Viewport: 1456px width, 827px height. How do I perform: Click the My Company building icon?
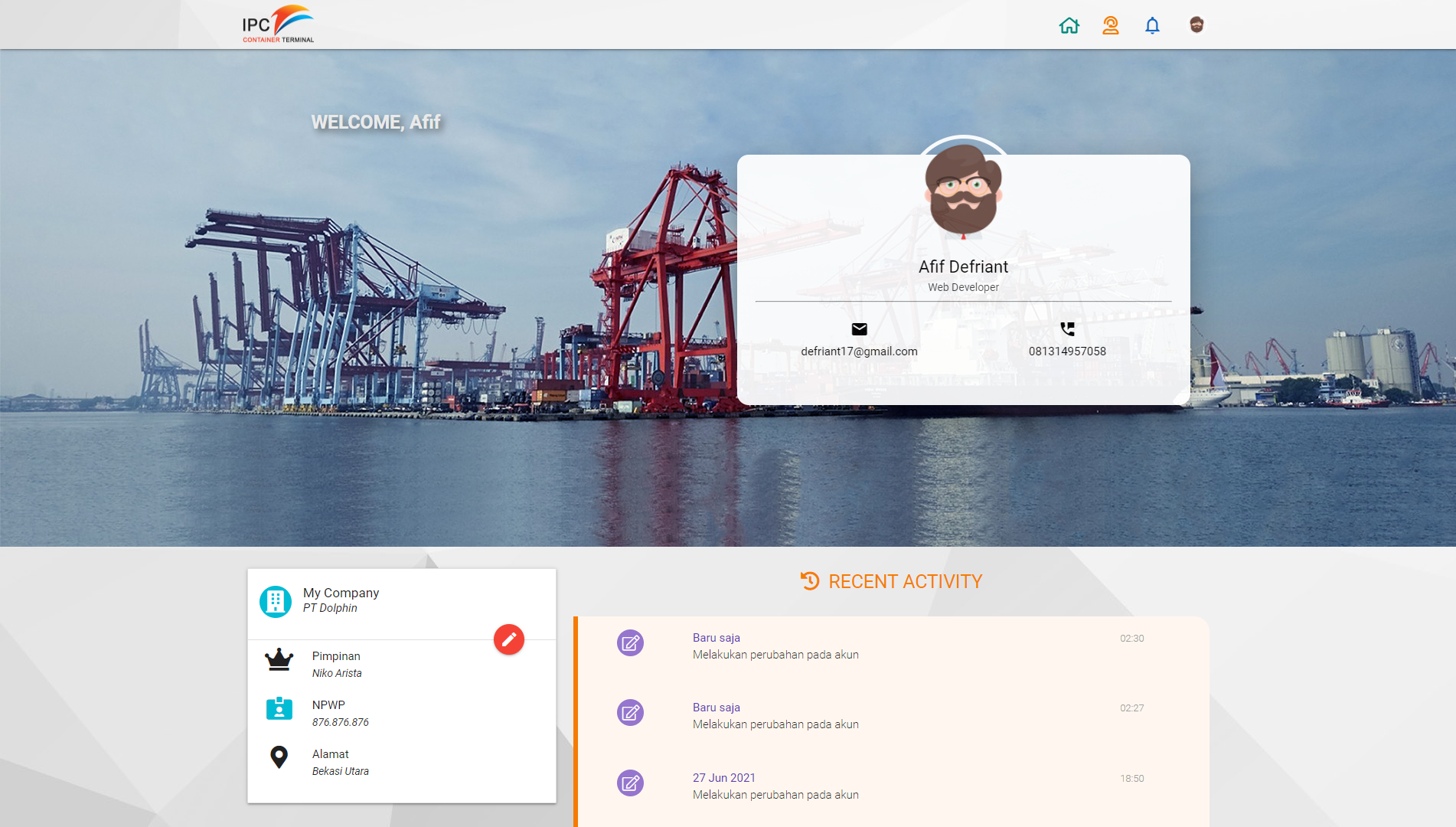click(276, 601)
